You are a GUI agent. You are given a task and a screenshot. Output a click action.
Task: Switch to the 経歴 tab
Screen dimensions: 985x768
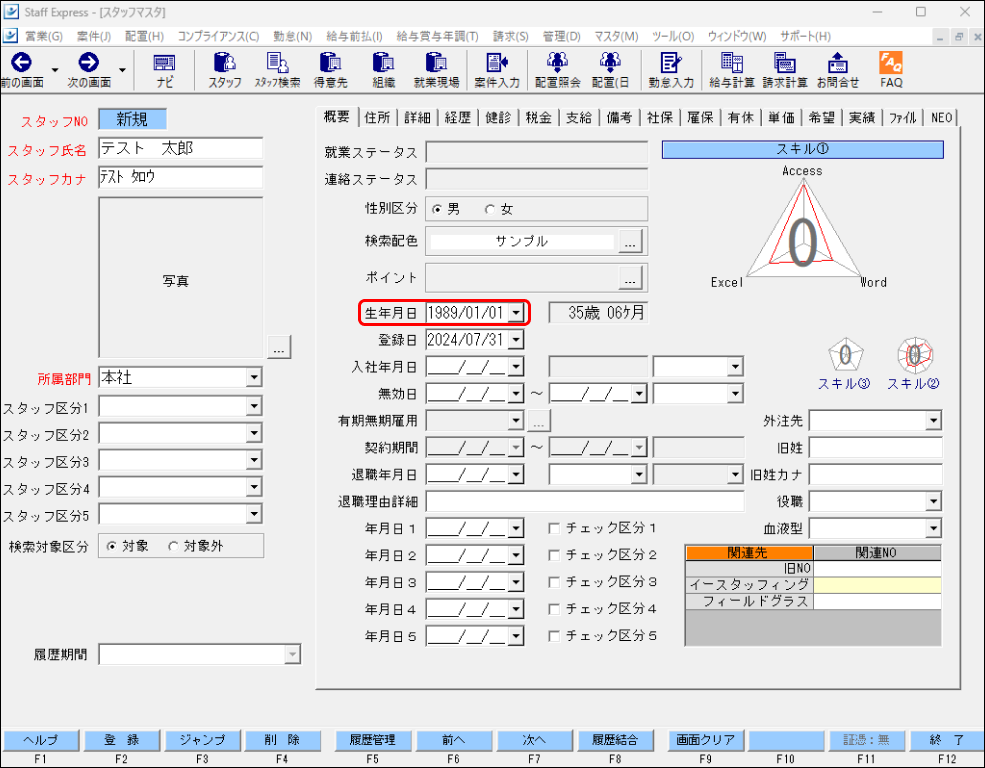(x=457, y=117)
